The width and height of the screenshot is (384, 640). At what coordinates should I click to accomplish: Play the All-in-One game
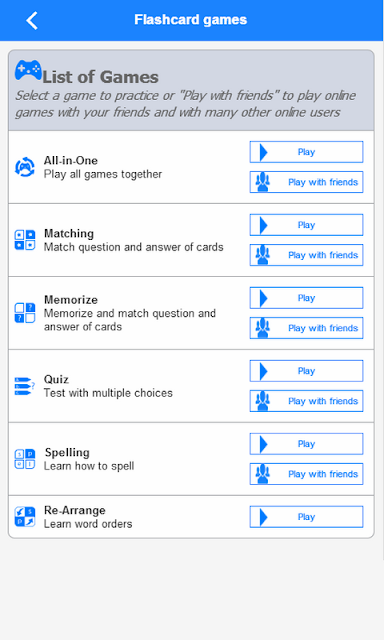(x=306, y=152)
